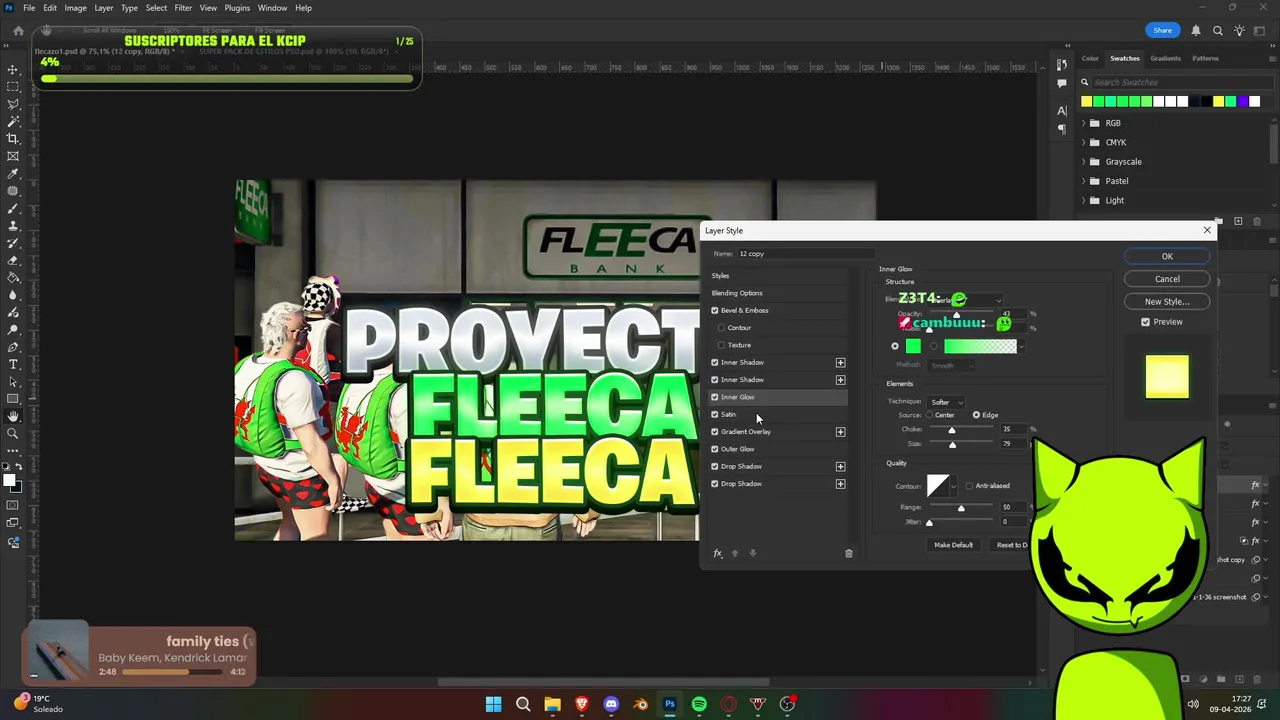Open the Filter menu

tap(183, 8)
